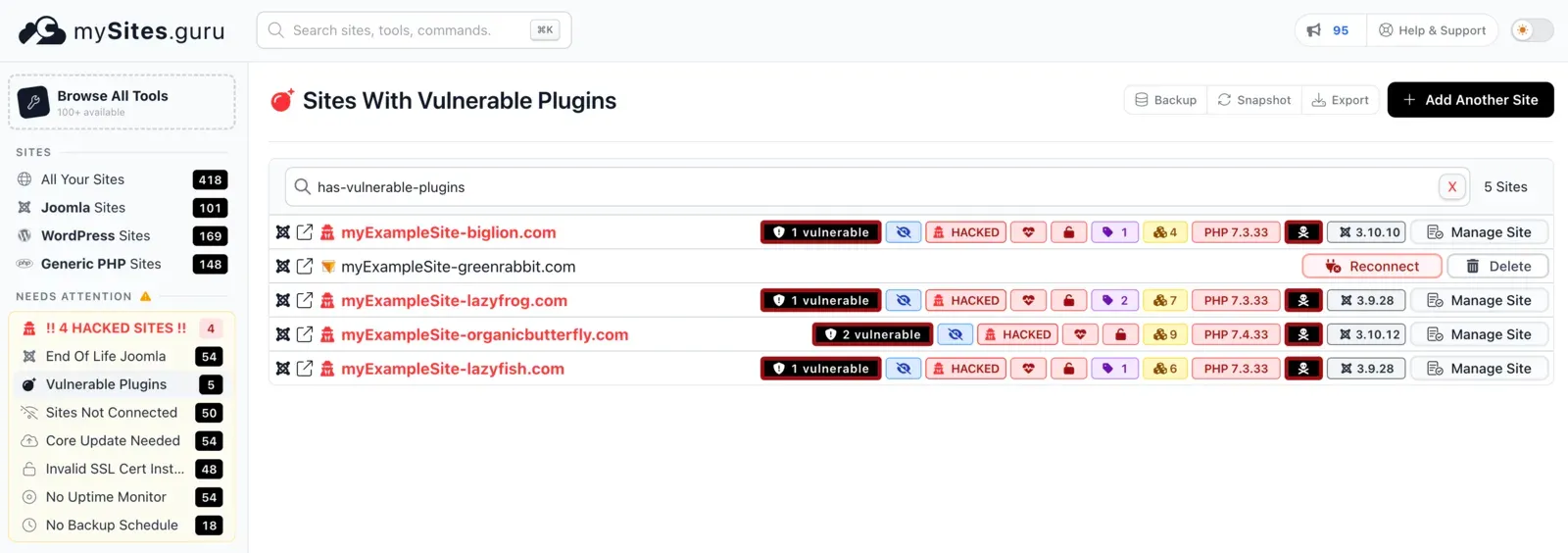Open myExampleSite-lazyfish.com site link

[453, 369]
